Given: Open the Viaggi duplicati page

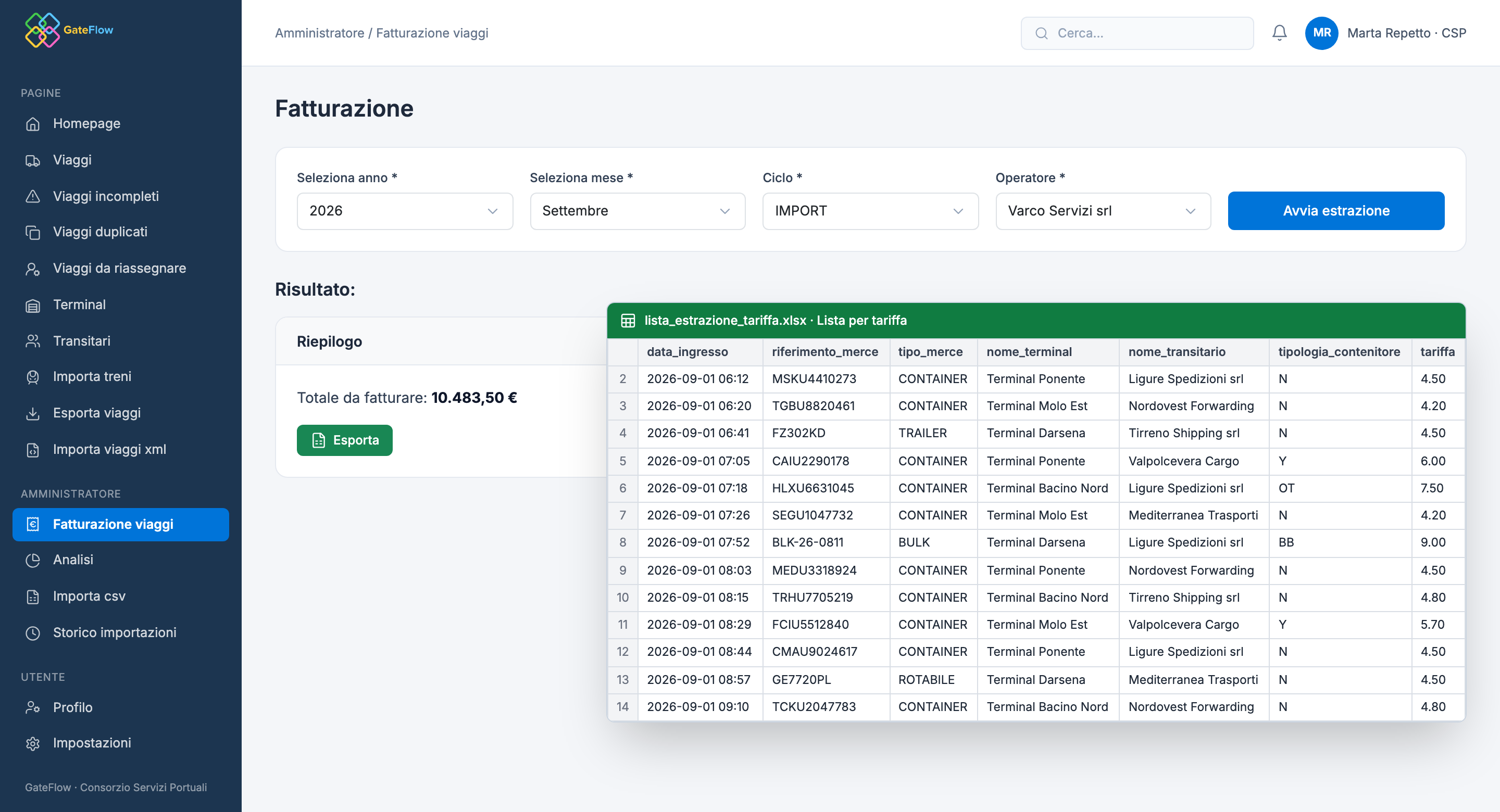Looking at the screenshot, I should (x=120, y=232).
